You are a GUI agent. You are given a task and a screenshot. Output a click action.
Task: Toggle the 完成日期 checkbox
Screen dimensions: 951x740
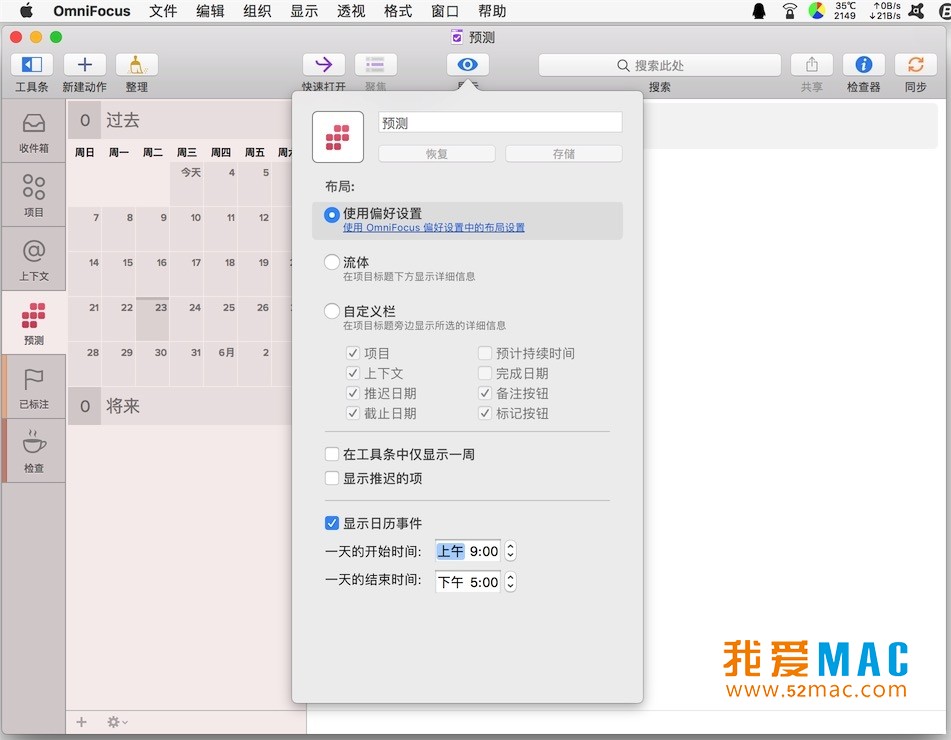485,373
